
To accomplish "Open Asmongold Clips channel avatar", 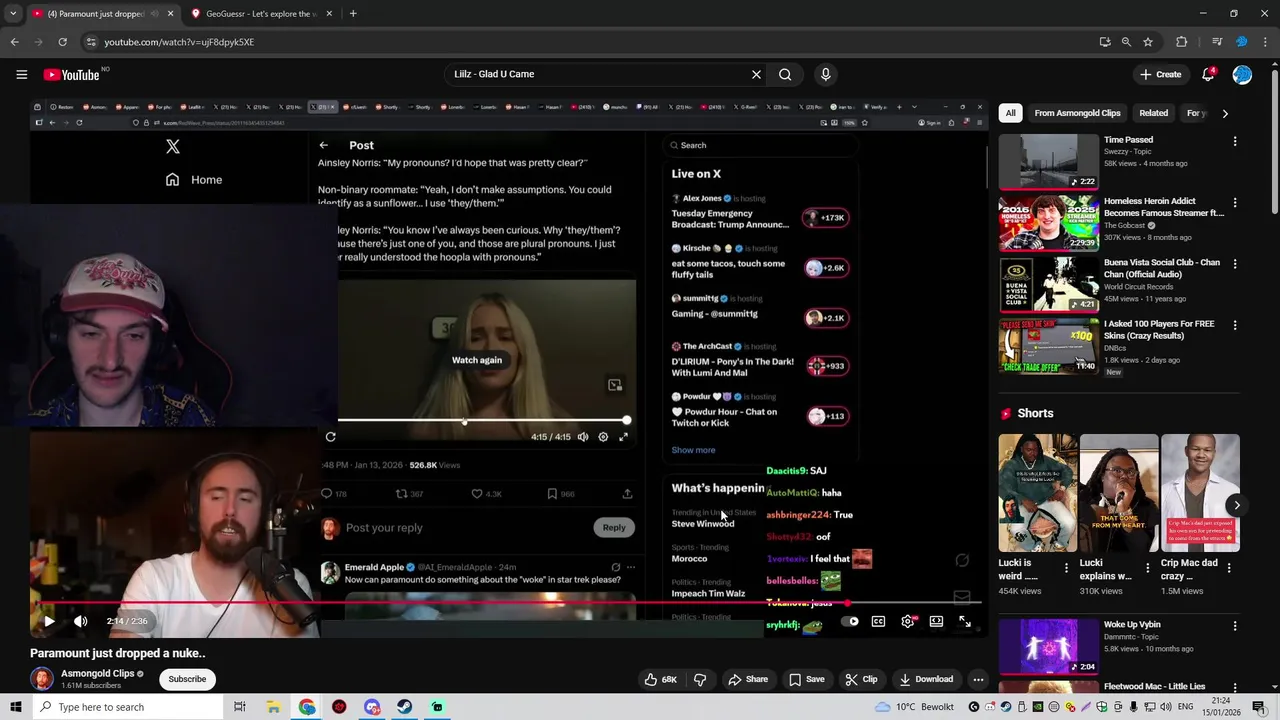I will tap(42, 679).
